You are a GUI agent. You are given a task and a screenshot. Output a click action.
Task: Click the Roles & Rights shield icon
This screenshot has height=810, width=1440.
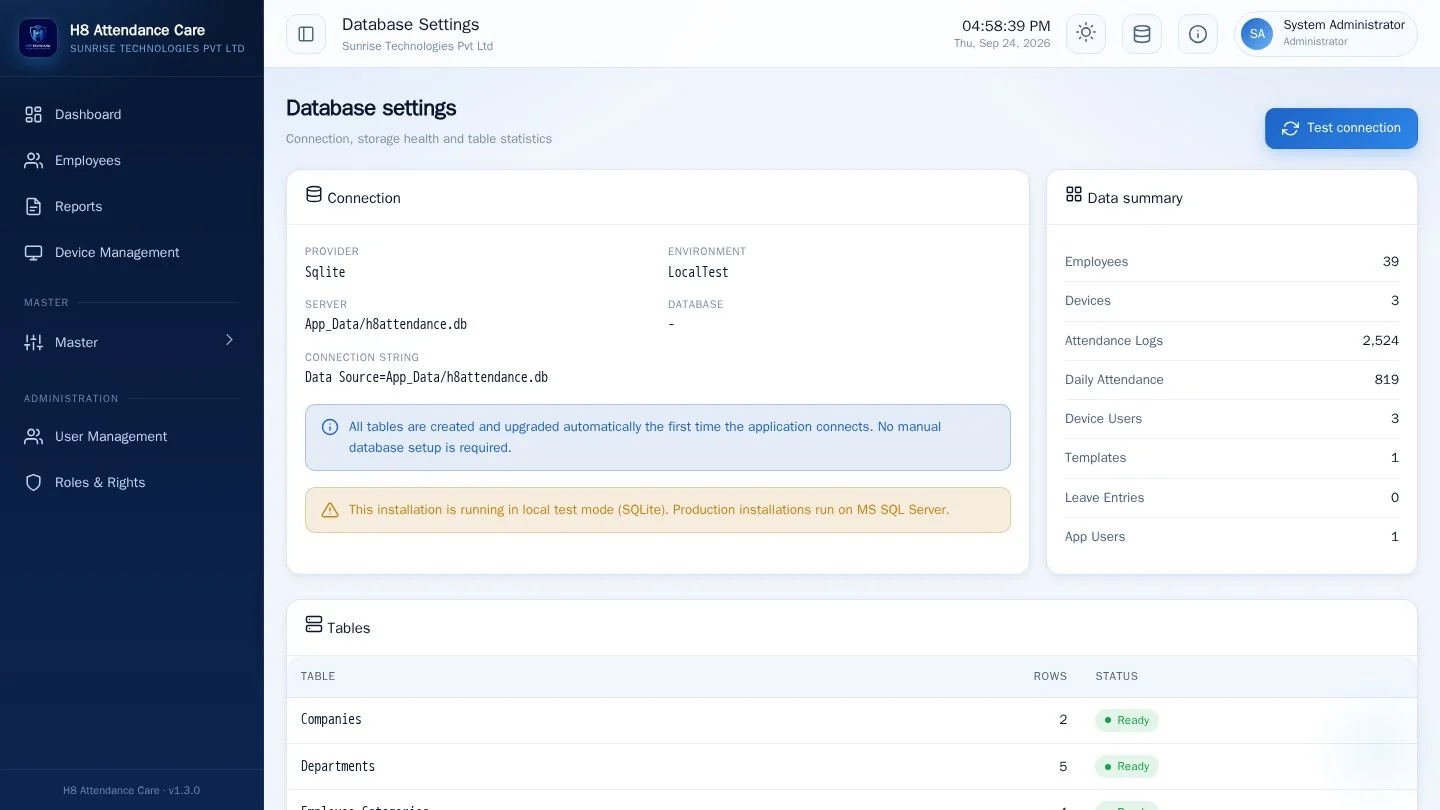pos(34,482)
